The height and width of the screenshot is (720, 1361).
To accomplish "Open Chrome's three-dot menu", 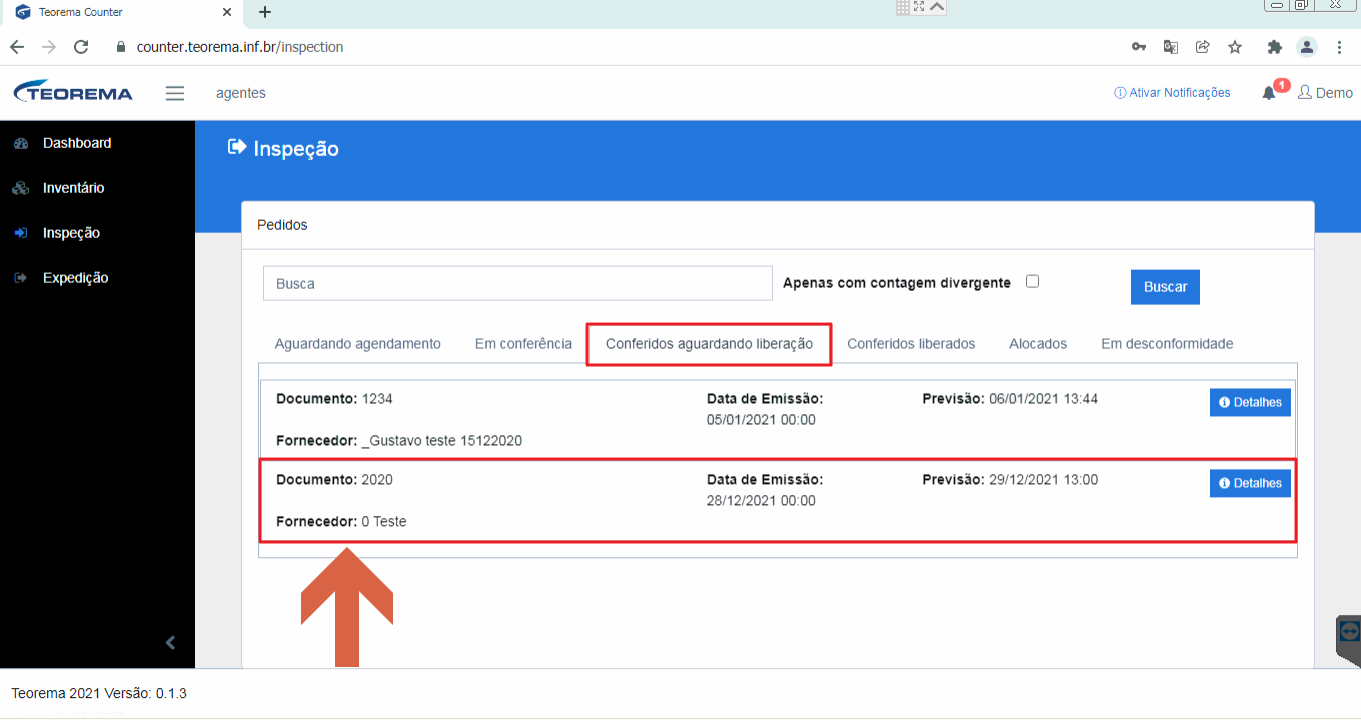I will (1340, 47).
